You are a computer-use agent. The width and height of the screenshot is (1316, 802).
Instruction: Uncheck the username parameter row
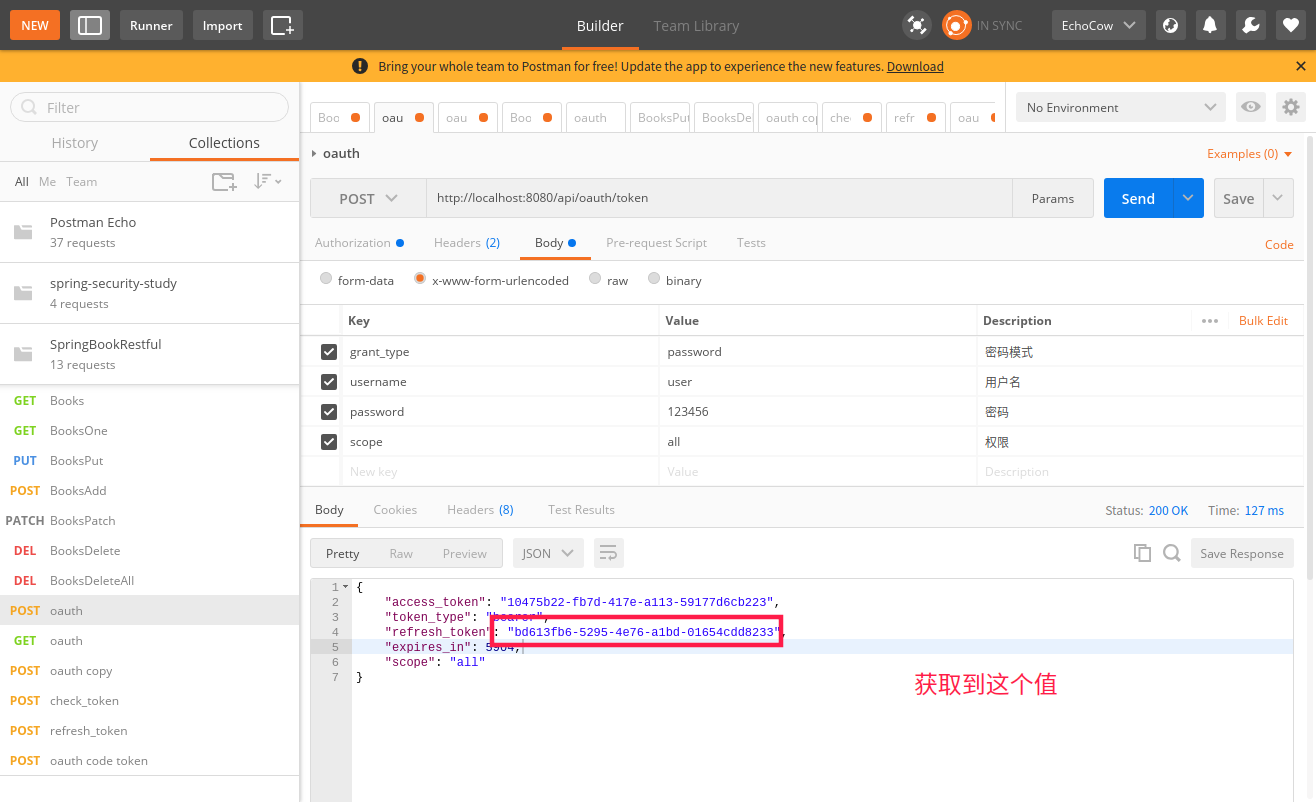(328, 382)
